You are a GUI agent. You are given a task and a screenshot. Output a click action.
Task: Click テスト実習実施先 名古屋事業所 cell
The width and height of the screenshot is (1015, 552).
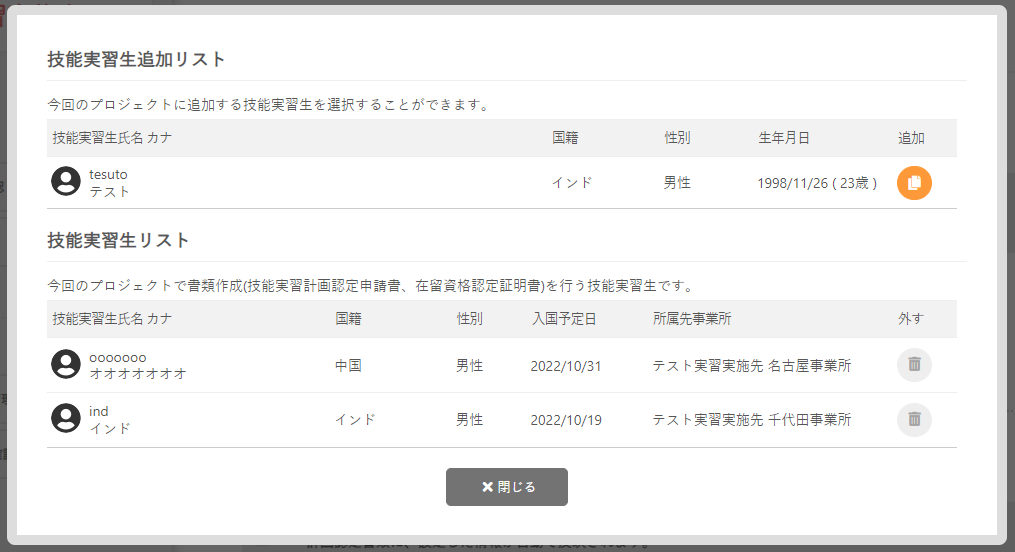pos(751,366)
